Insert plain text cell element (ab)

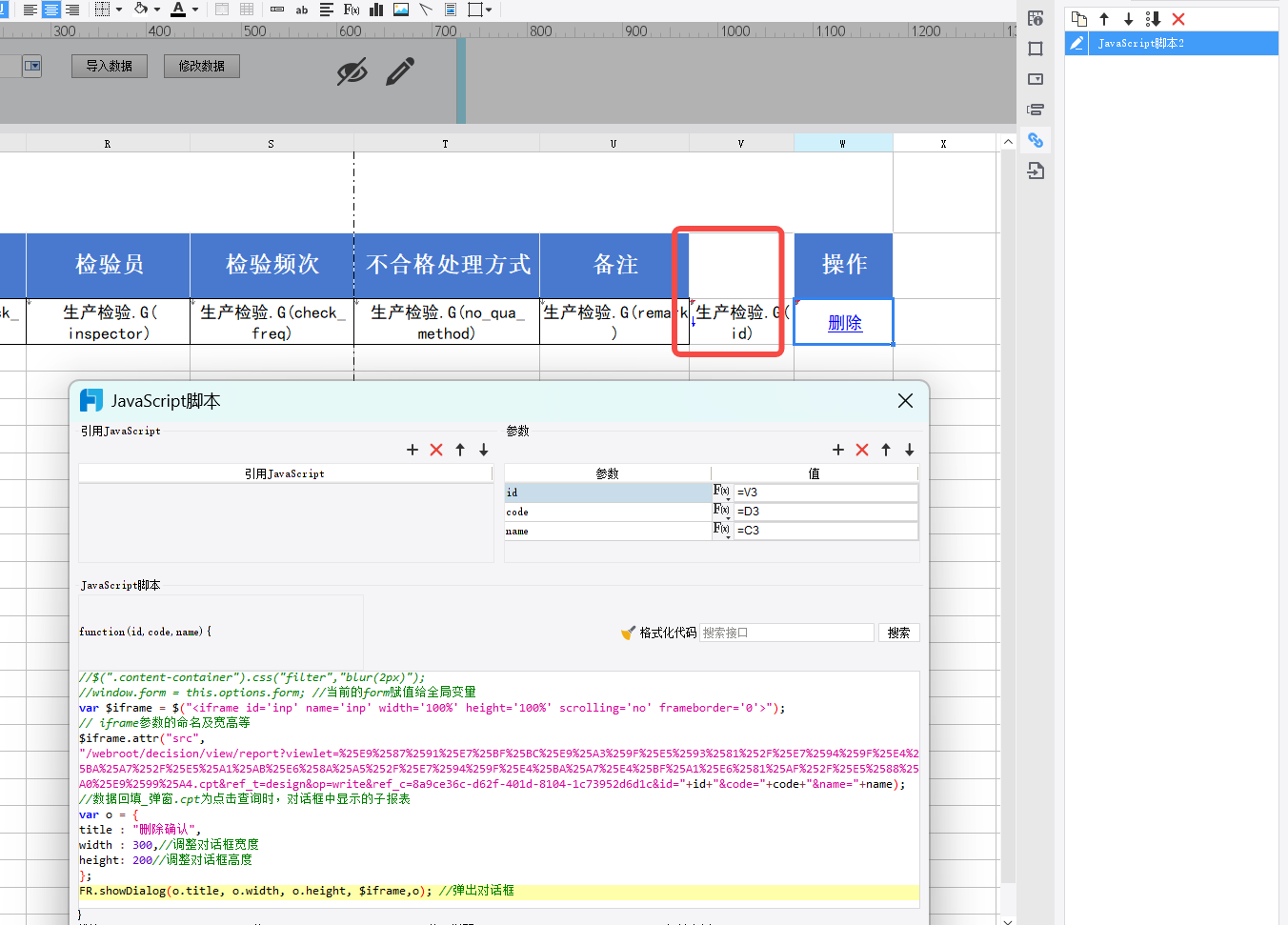coord(302,10)
